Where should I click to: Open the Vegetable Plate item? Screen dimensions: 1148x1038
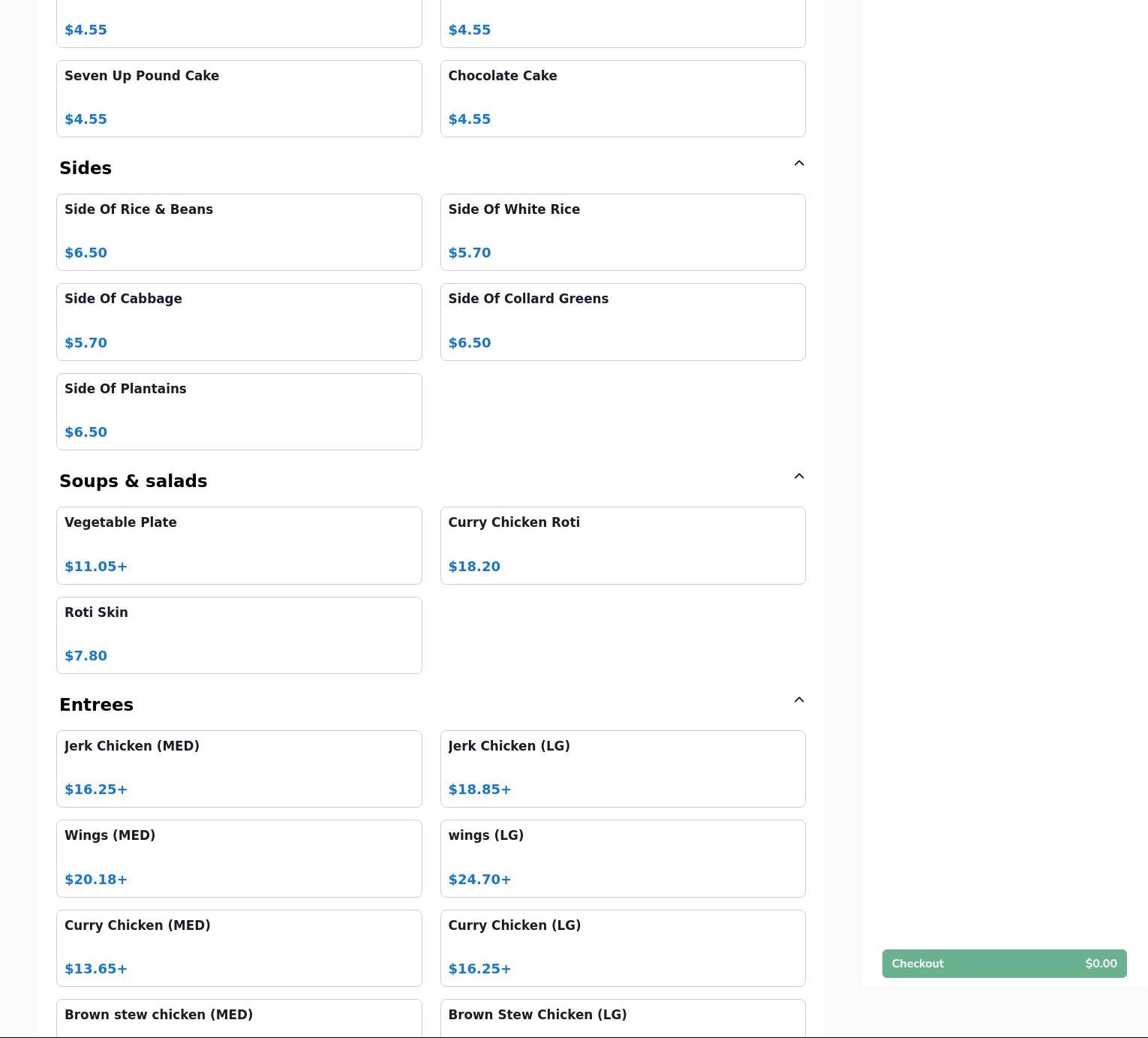coord(239,545)
